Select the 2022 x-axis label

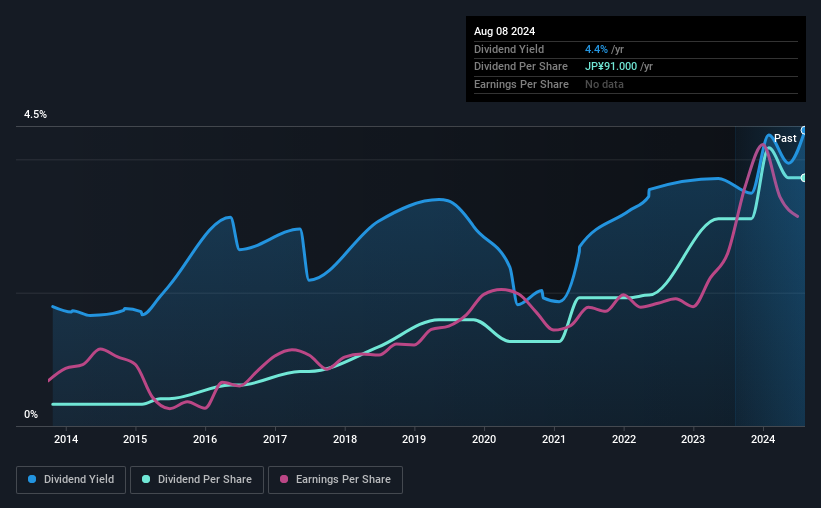tap(624, 439)
